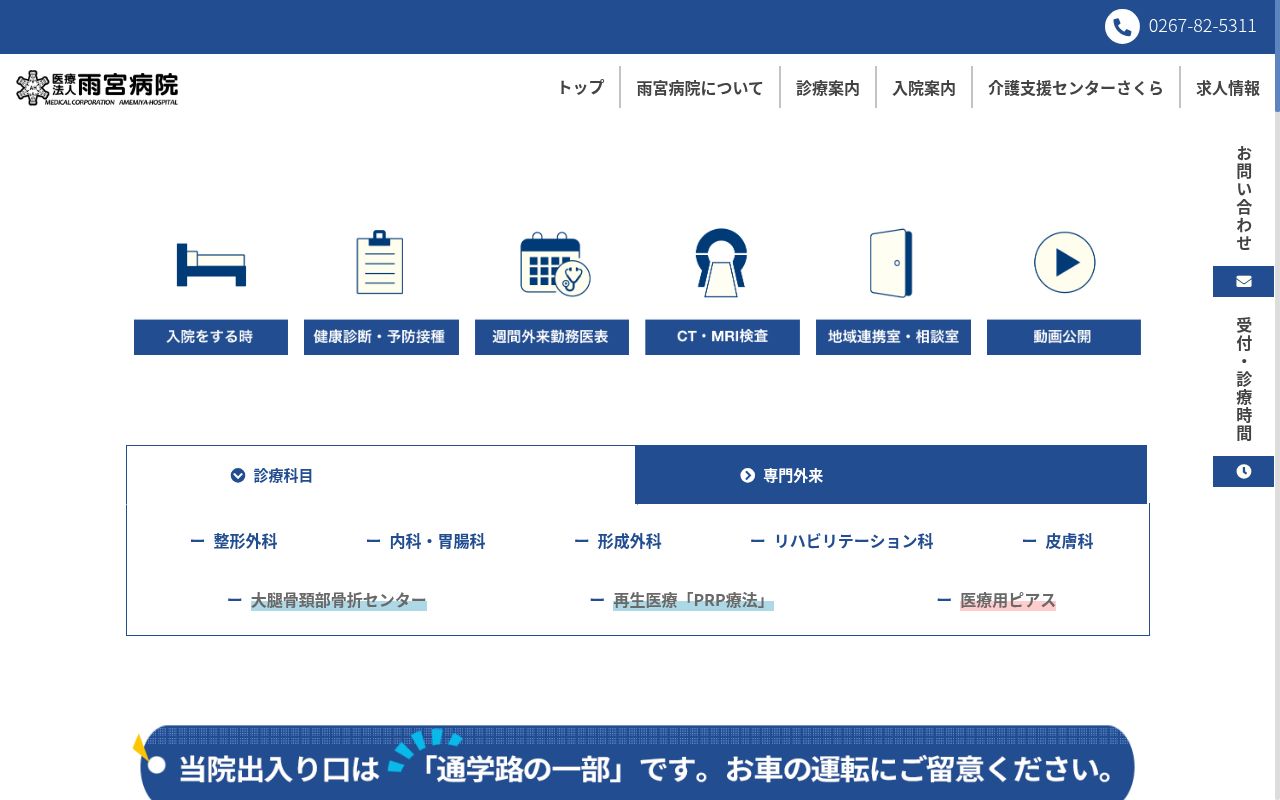Screen dimensions: 1280x800
Task: Click the CT/MRI scanner icon
Action: 722,262
